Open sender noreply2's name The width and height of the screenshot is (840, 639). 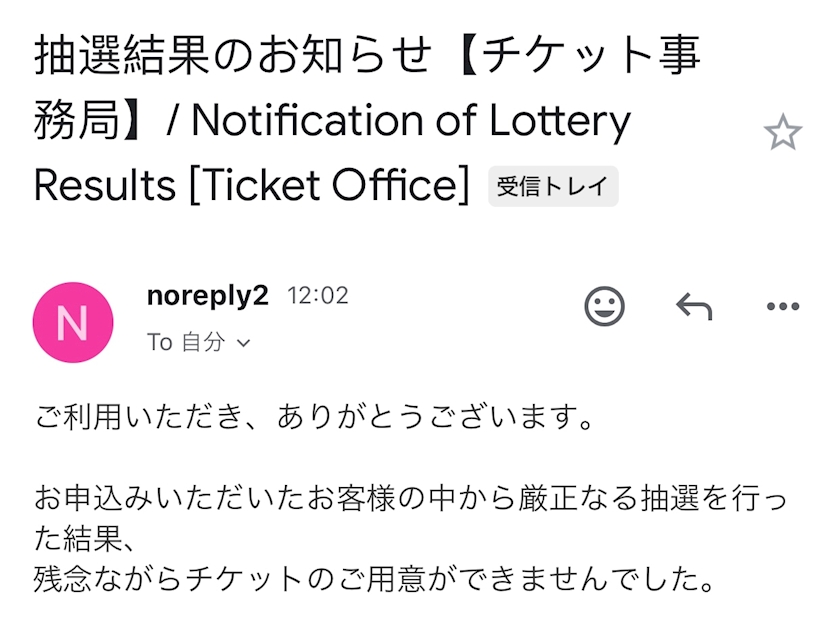coord(207,296)
